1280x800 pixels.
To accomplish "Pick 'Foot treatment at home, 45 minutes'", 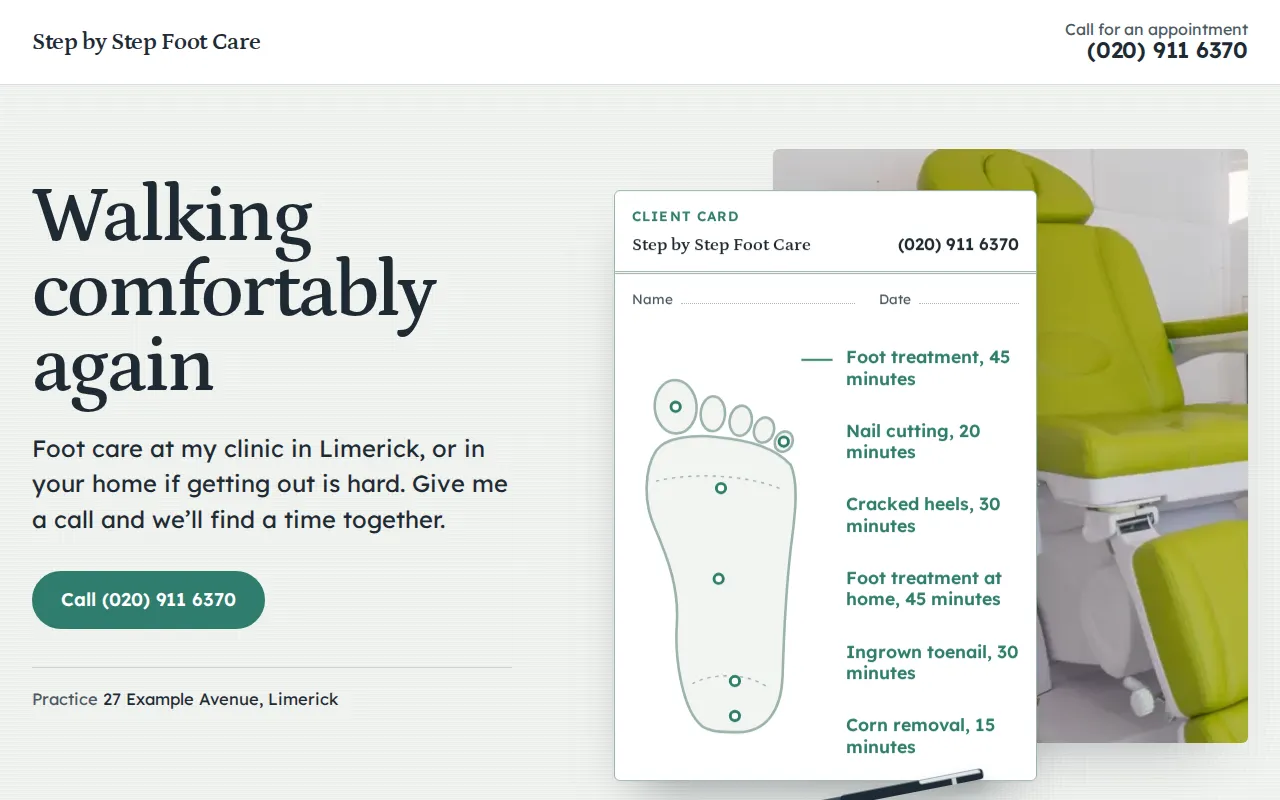I will tap(923, 589).
